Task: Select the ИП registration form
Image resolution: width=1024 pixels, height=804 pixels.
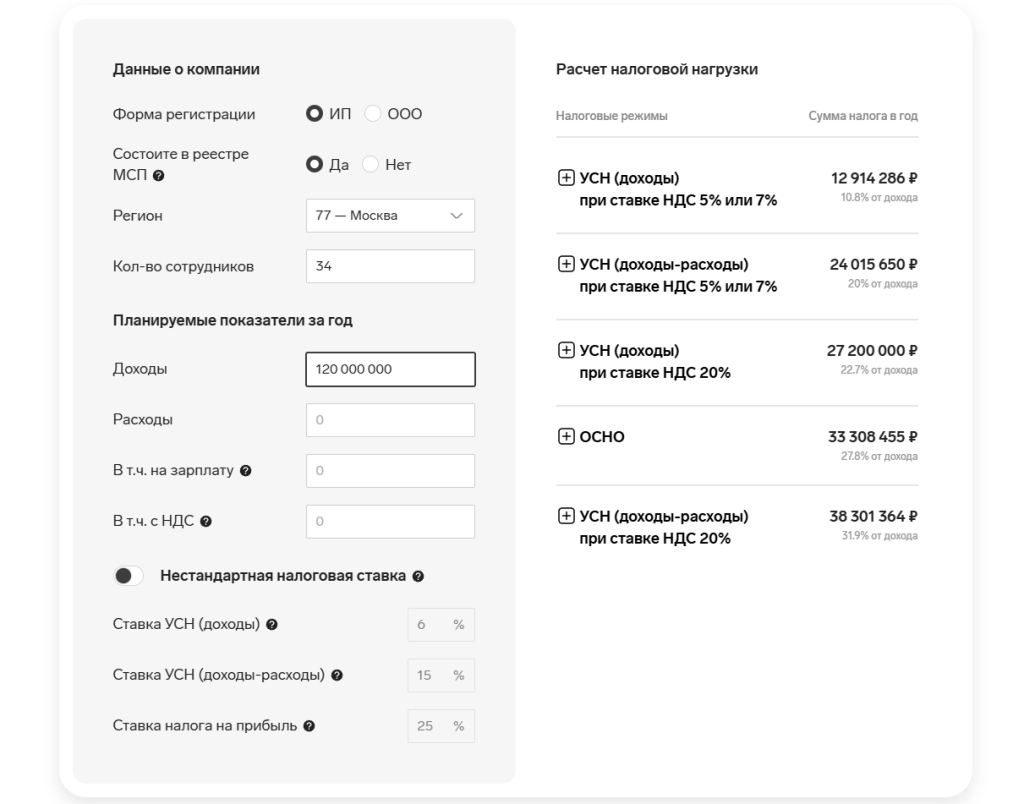Action: [314, 114]
